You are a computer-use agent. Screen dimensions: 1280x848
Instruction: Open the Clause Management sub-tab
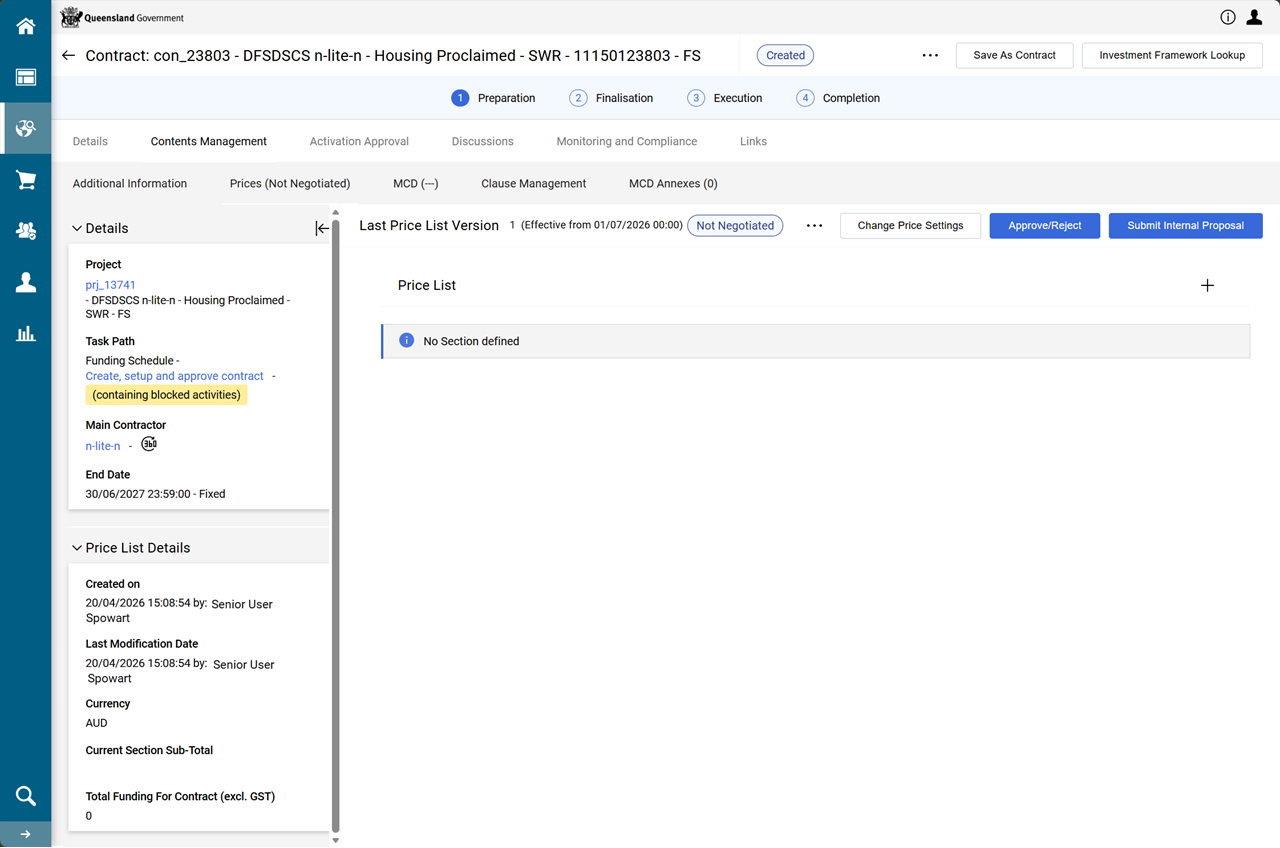click(x=533, y=184)
